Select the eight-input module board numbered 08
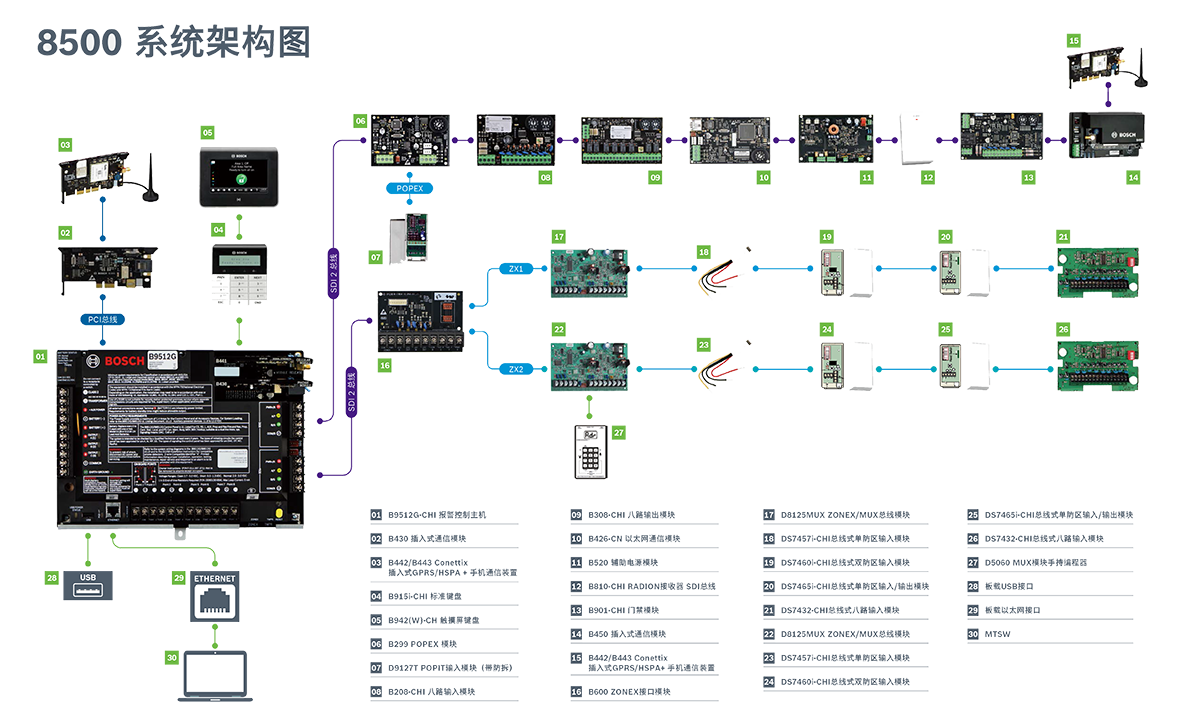This screenshot has height=716, width=1200. [514, 139]
